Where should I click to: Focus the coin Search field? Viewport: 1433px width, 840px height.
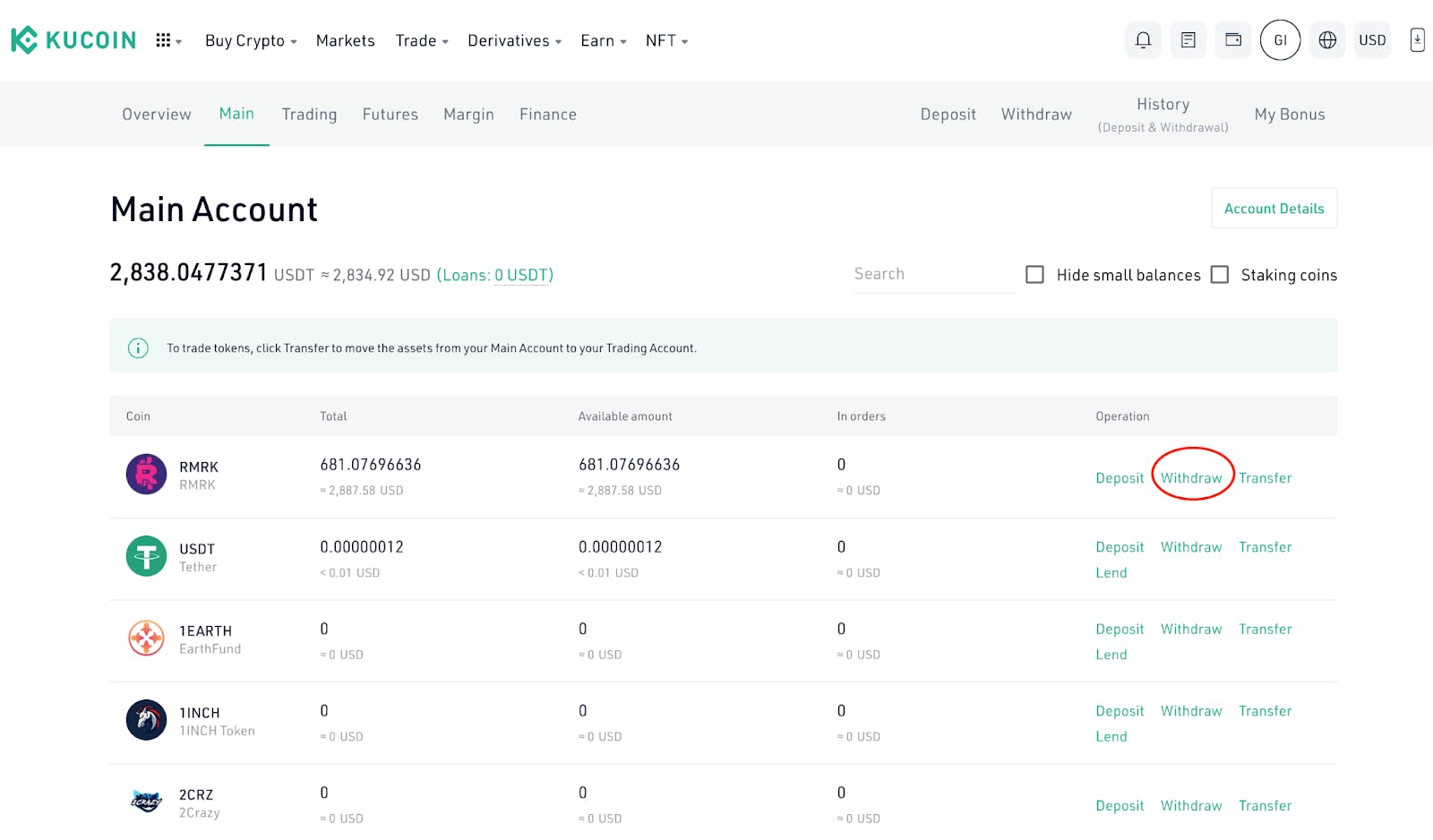tap(934, 274)
